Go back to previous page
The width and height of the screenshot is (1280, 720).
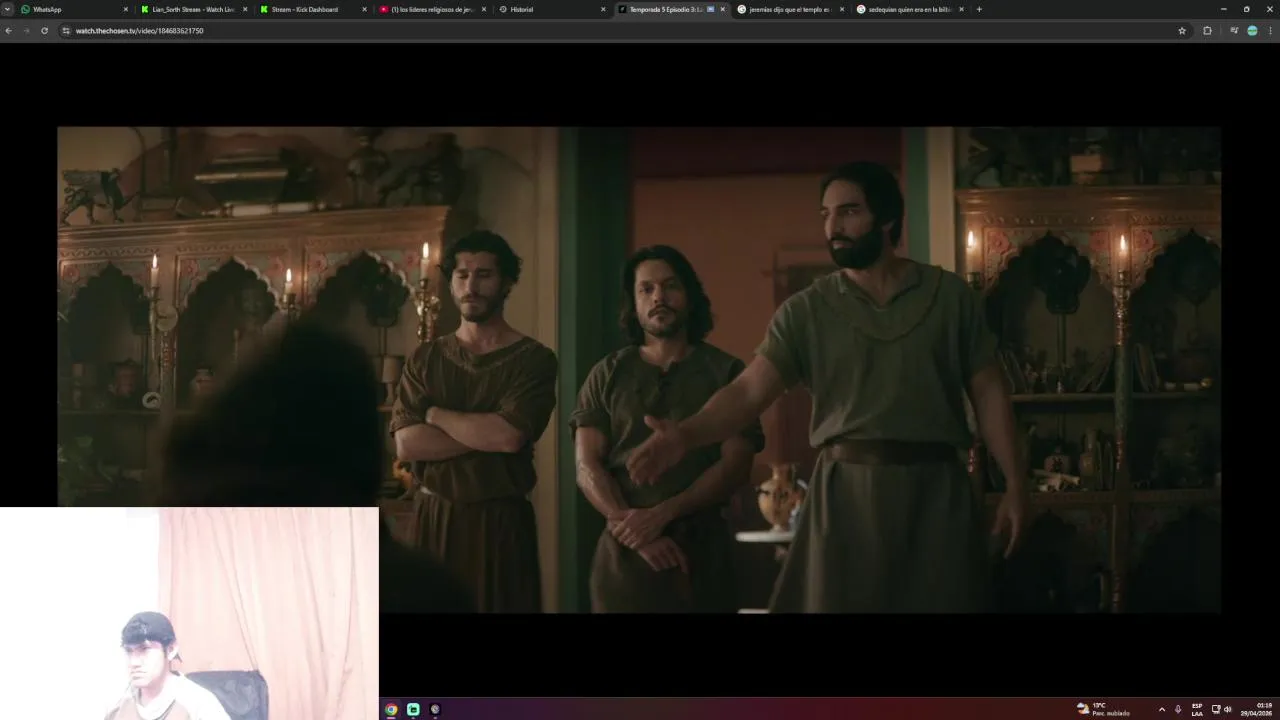coord(9,31)
